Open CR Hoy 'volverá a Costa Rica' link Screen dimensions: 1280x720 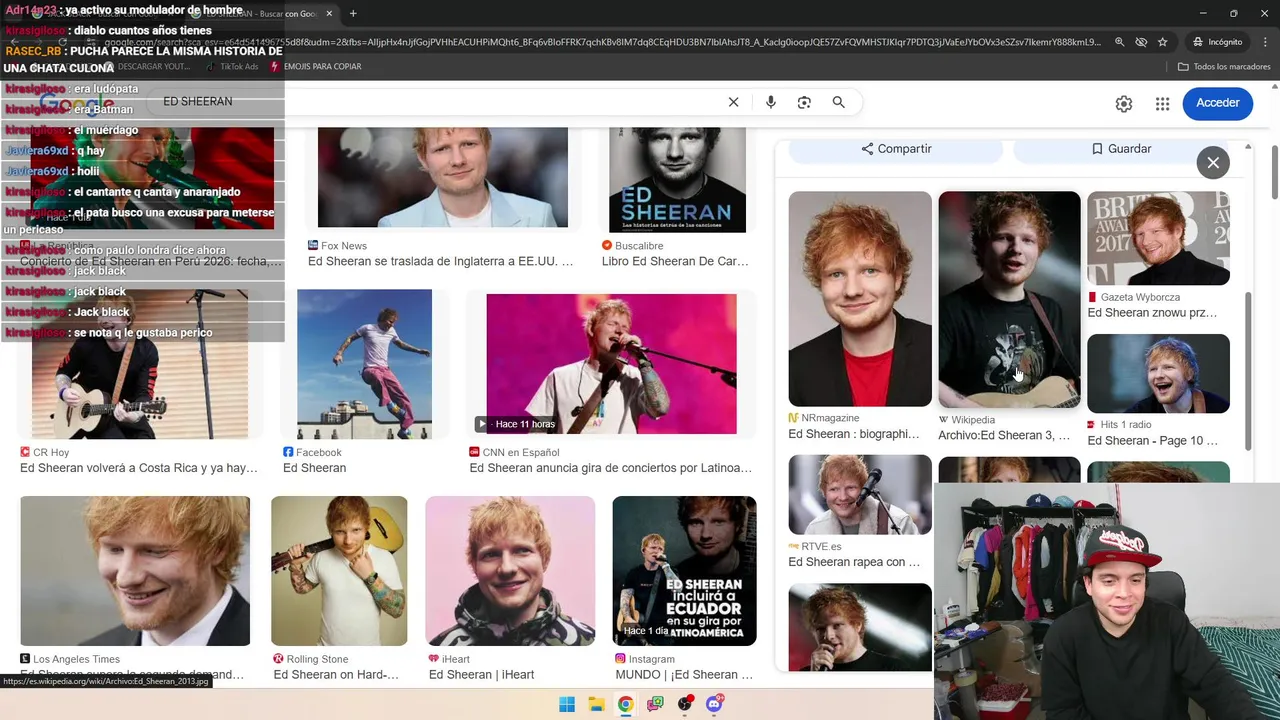point(138,468)
